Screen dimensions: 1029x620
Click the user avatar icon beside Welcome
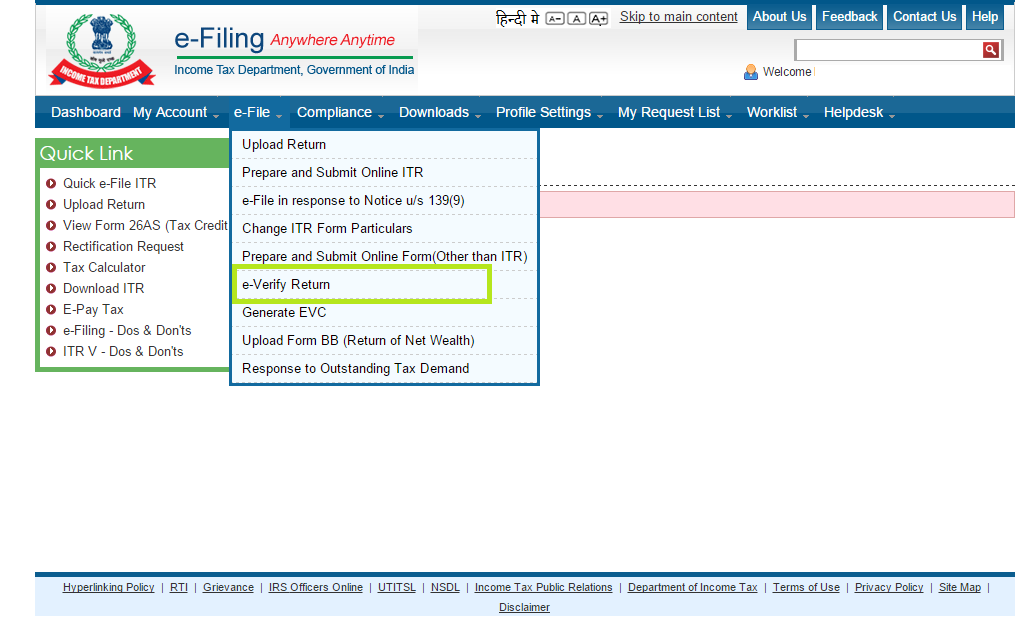pyautogui.click(x=751, y=72)
